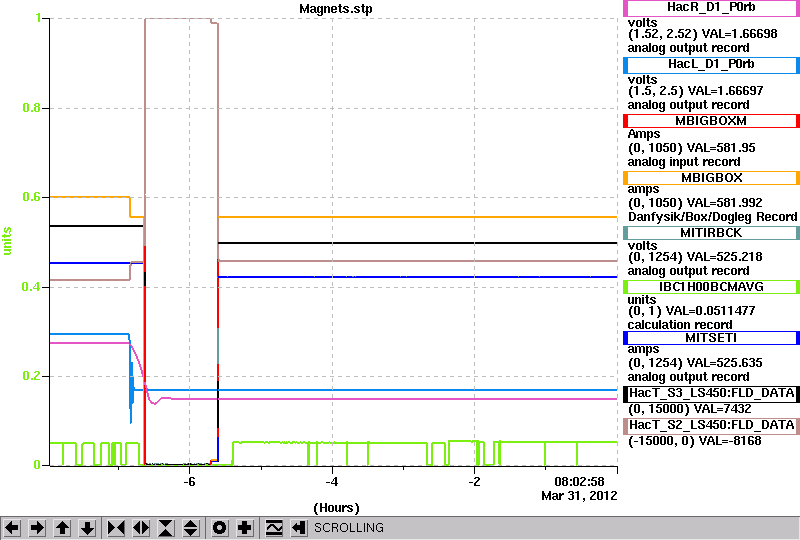Select the MITSETI curve legend
800x540 pixels.
pos(711,338)
